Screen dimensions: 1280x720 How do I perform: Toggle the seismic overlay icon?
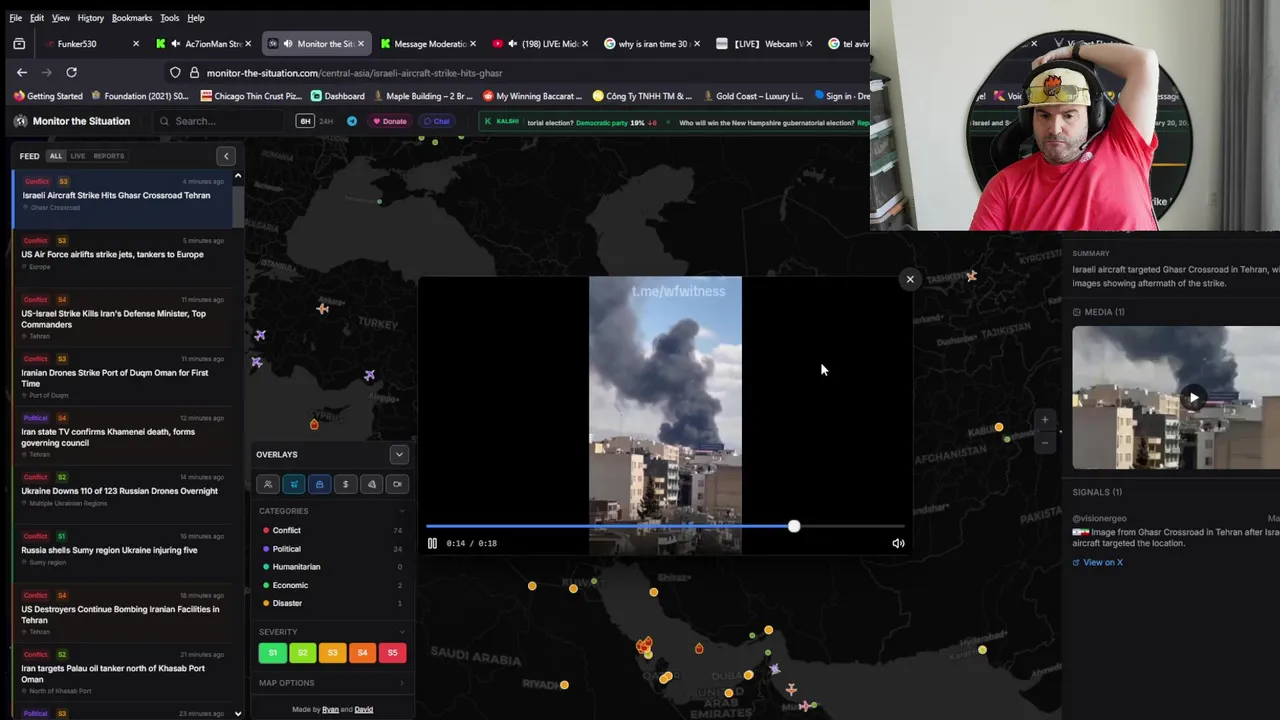pos(371,484)
